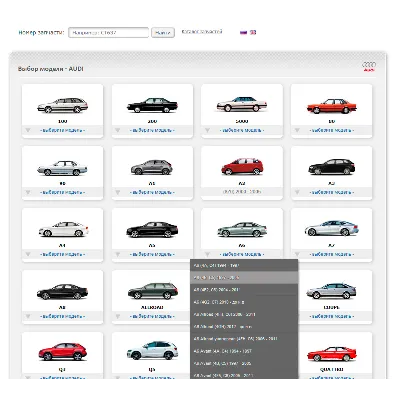Click red Audi A2 car image

click(x=242, y=166)
